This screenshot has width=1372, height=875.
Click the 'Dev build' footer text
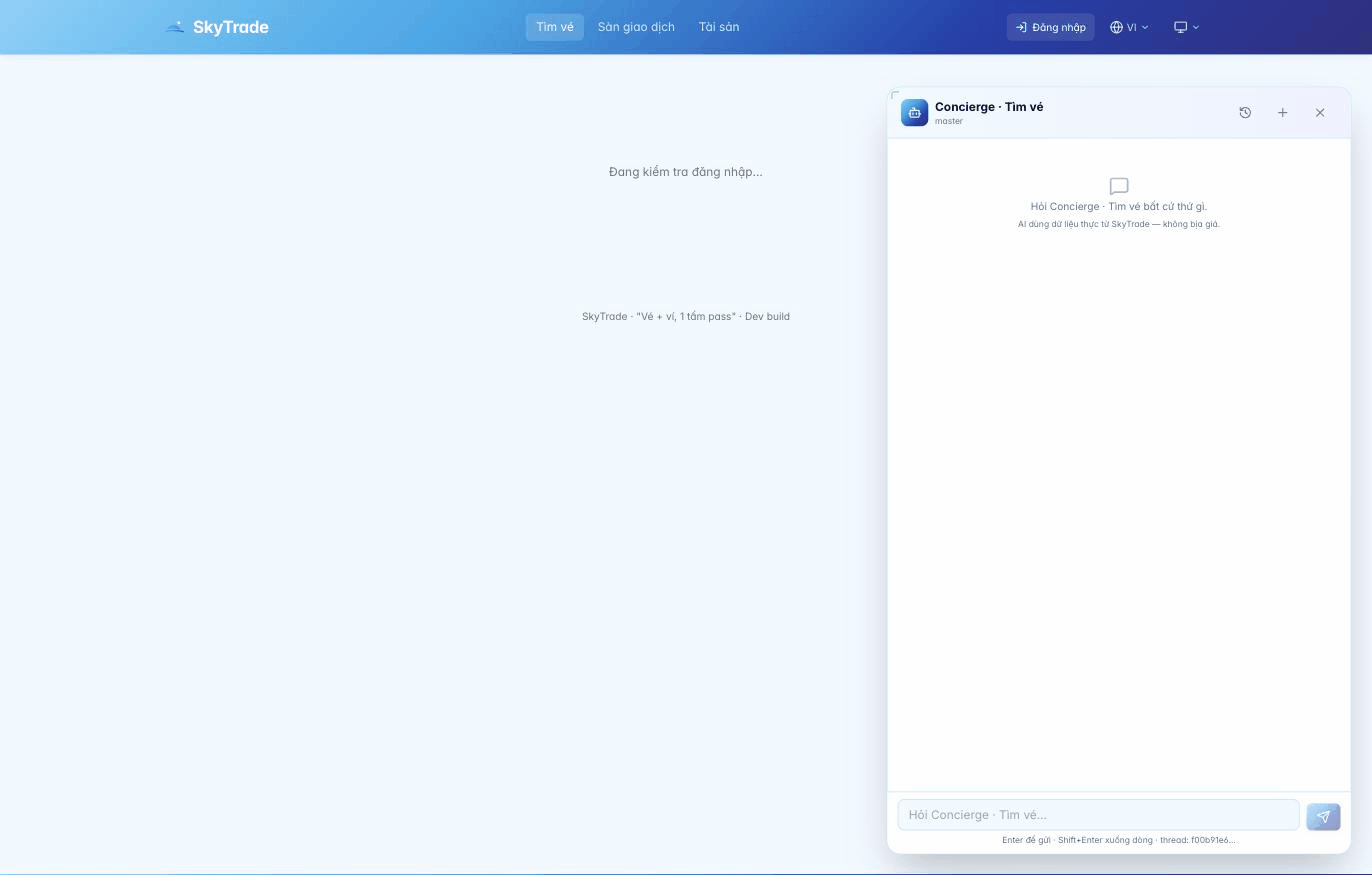coord(767,316)
